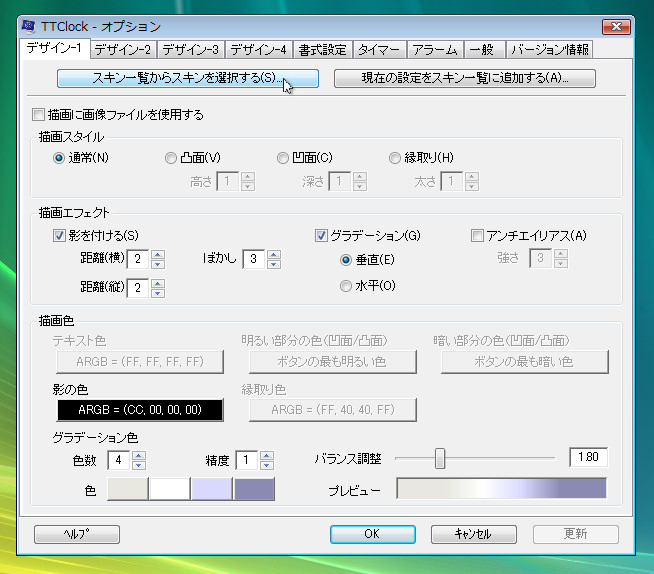Screen dimensions: 654x574
Task: Select the 縁取り(H) drawing style
Action: 395,158
